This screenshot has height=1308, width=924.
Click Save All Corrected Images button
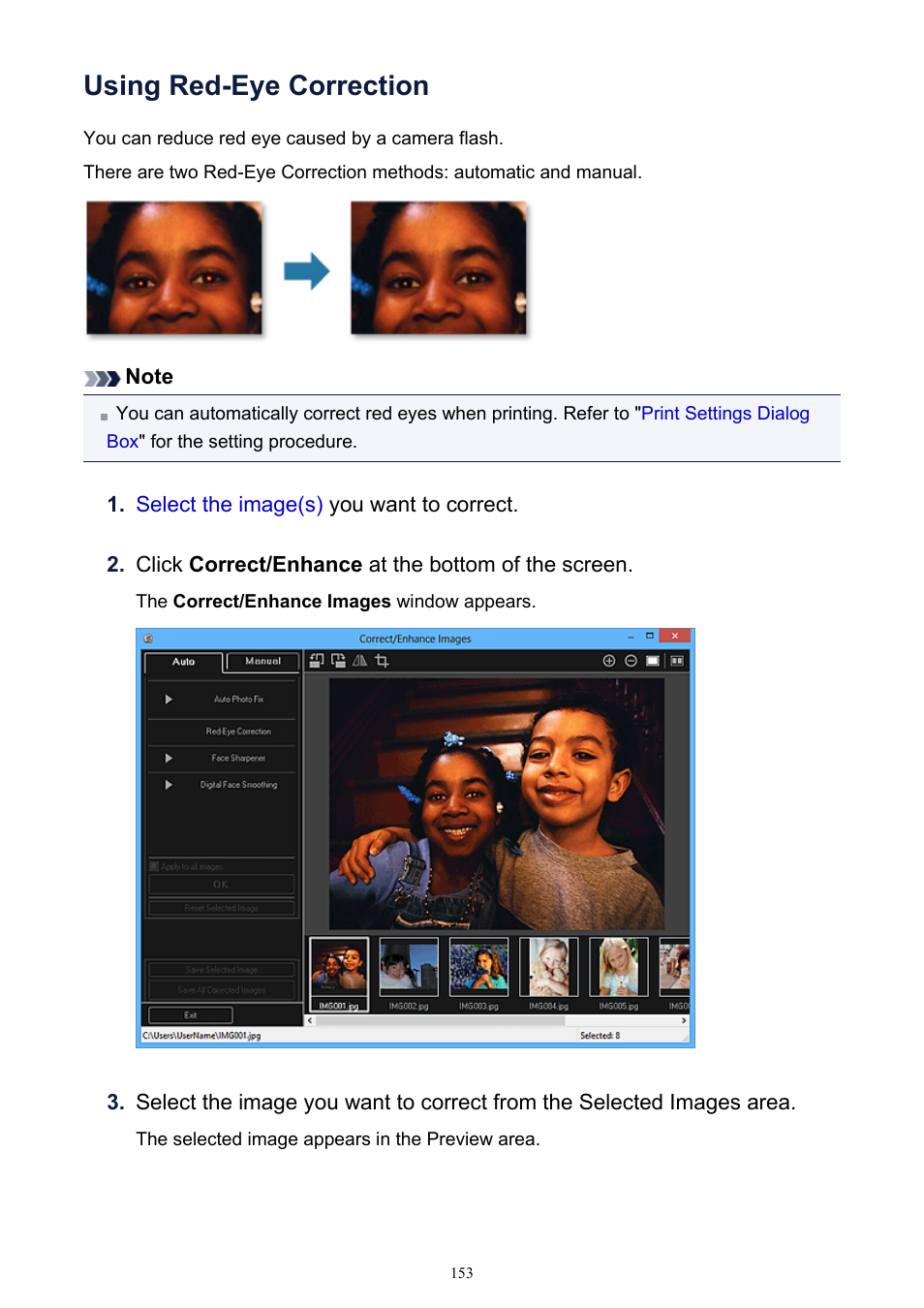point(221,989)
